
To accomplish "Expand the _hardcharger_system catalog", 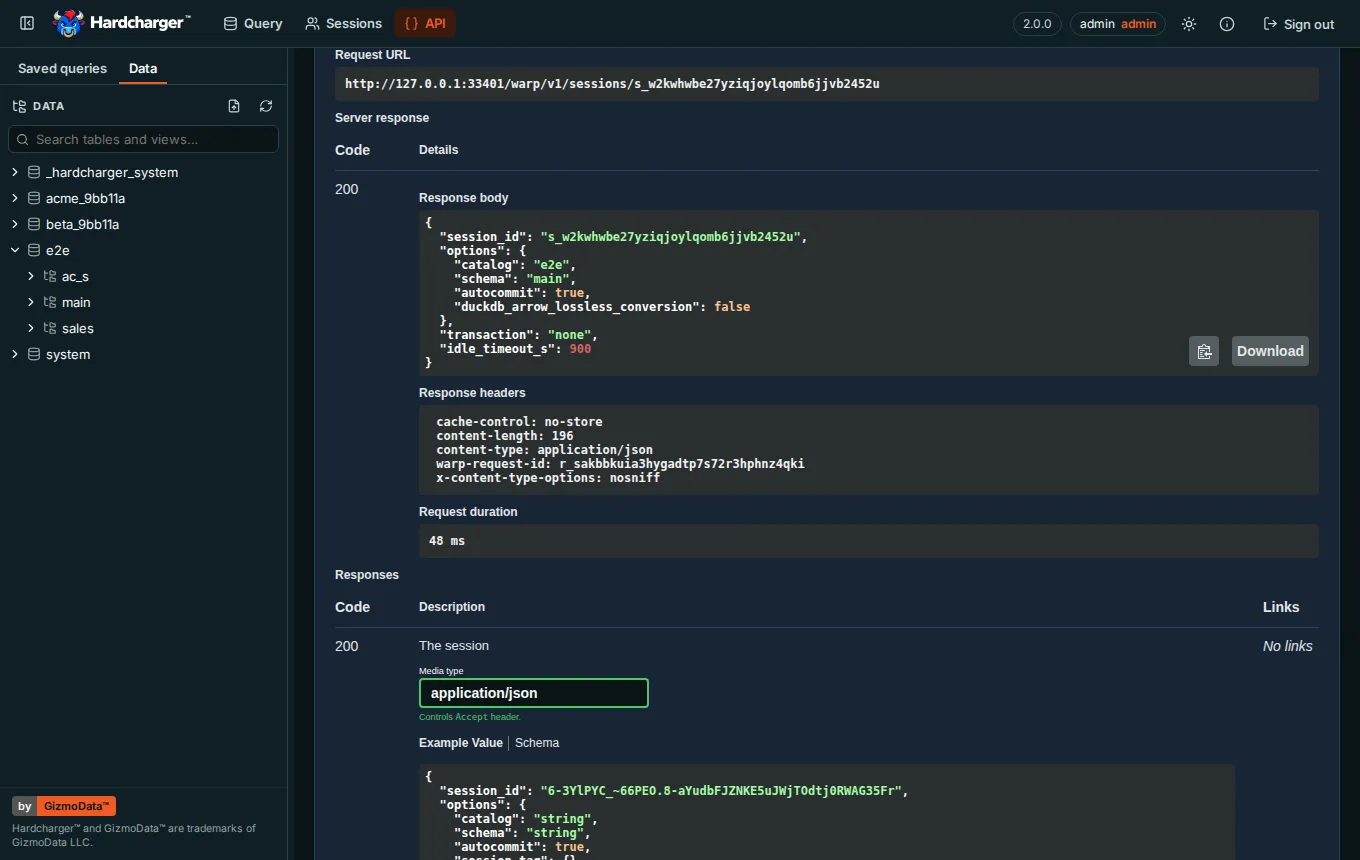I will pos(15,172).
